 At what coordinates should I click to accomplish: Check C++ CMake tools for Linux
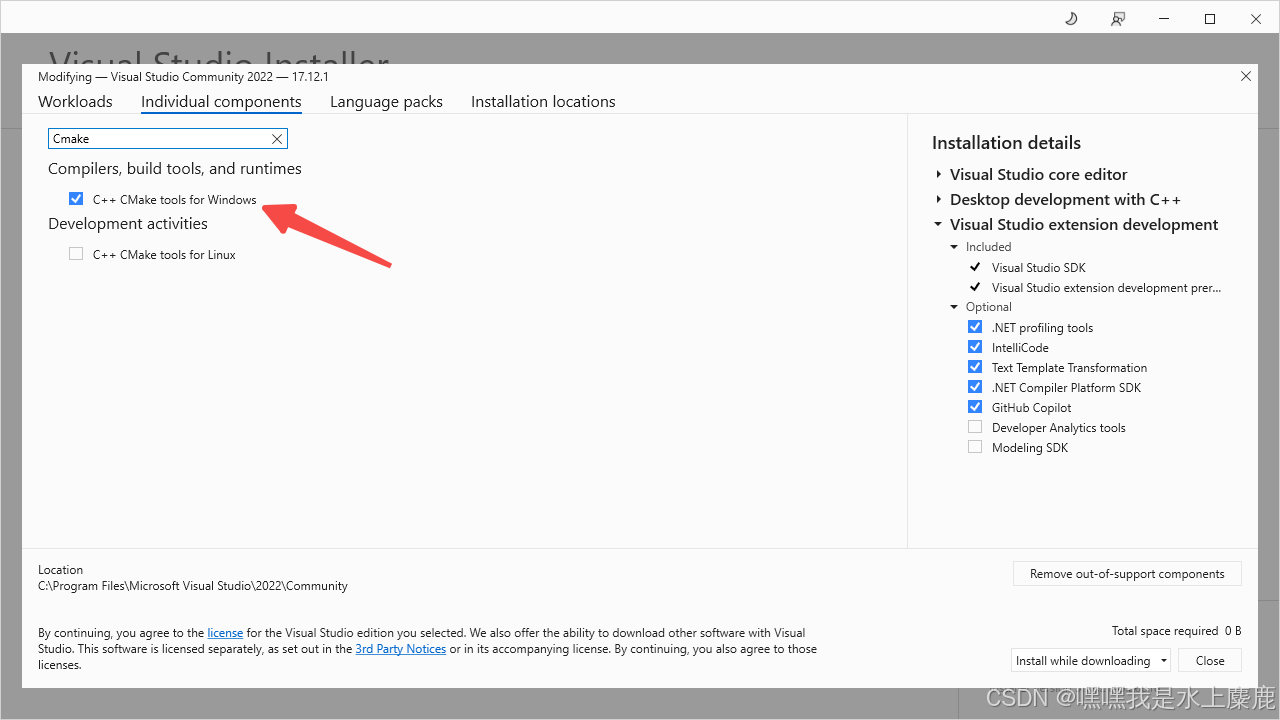point(76,254)
